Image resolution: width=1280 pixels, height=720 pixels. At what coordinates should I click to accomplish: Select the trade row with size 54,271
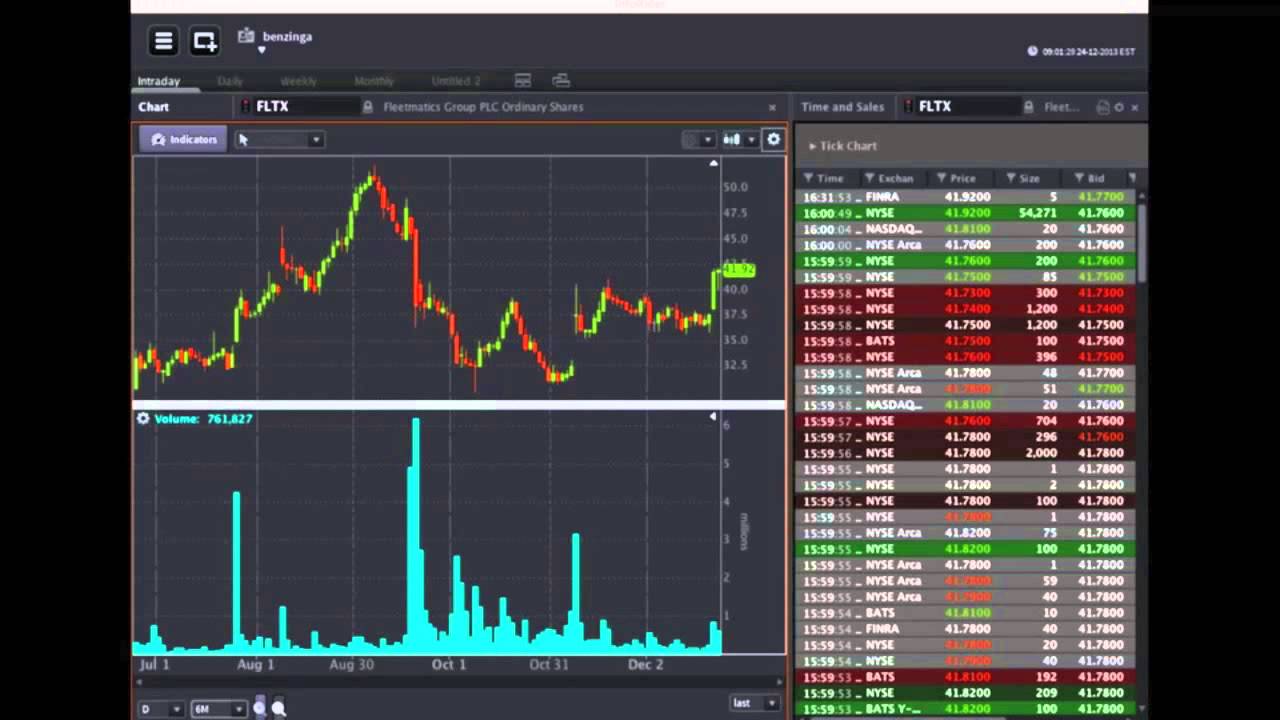pyautogui.click(x=966, y=213)
